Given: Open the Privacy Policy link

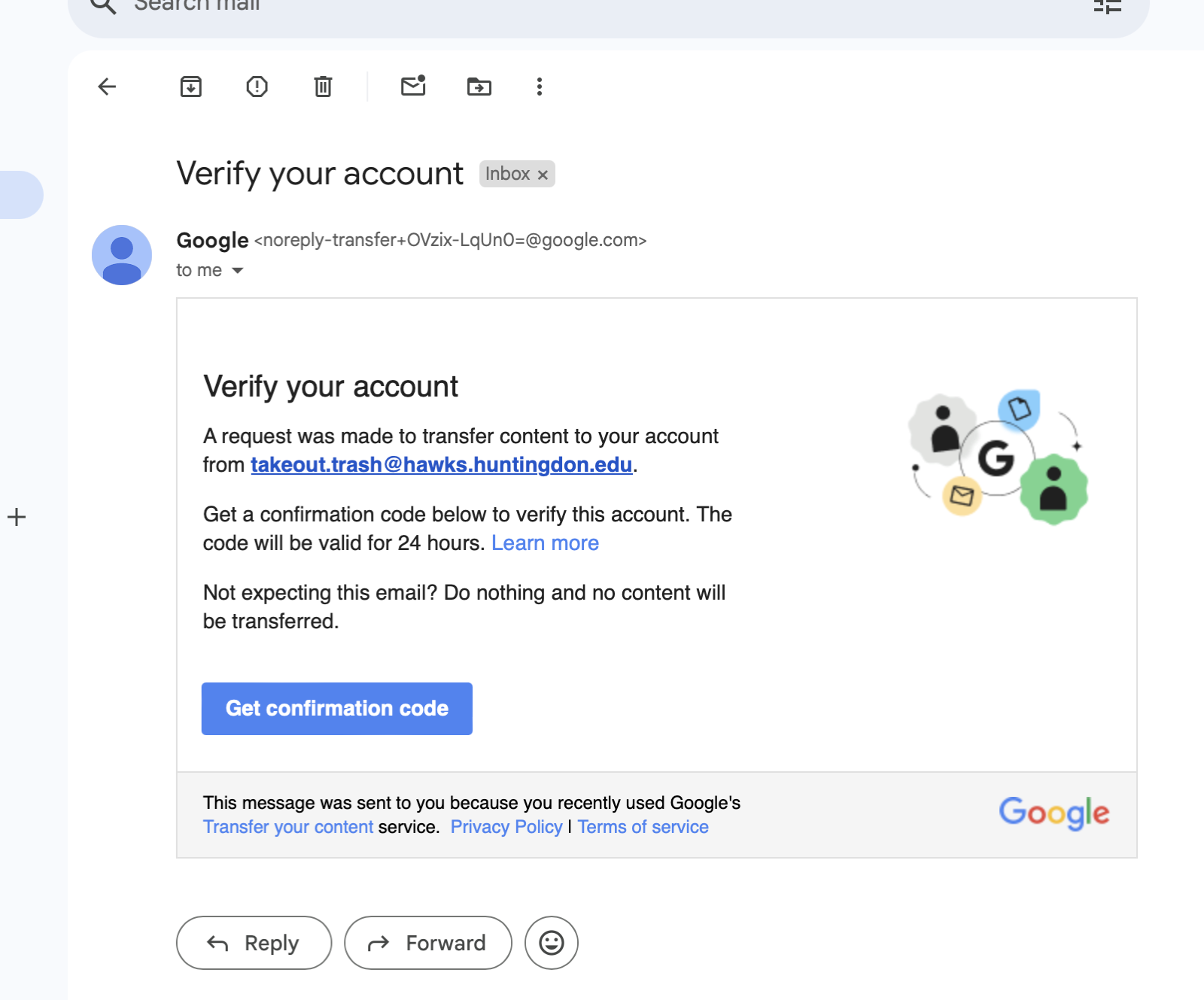Looking at the screenshot, I should (x=506, y=827).
